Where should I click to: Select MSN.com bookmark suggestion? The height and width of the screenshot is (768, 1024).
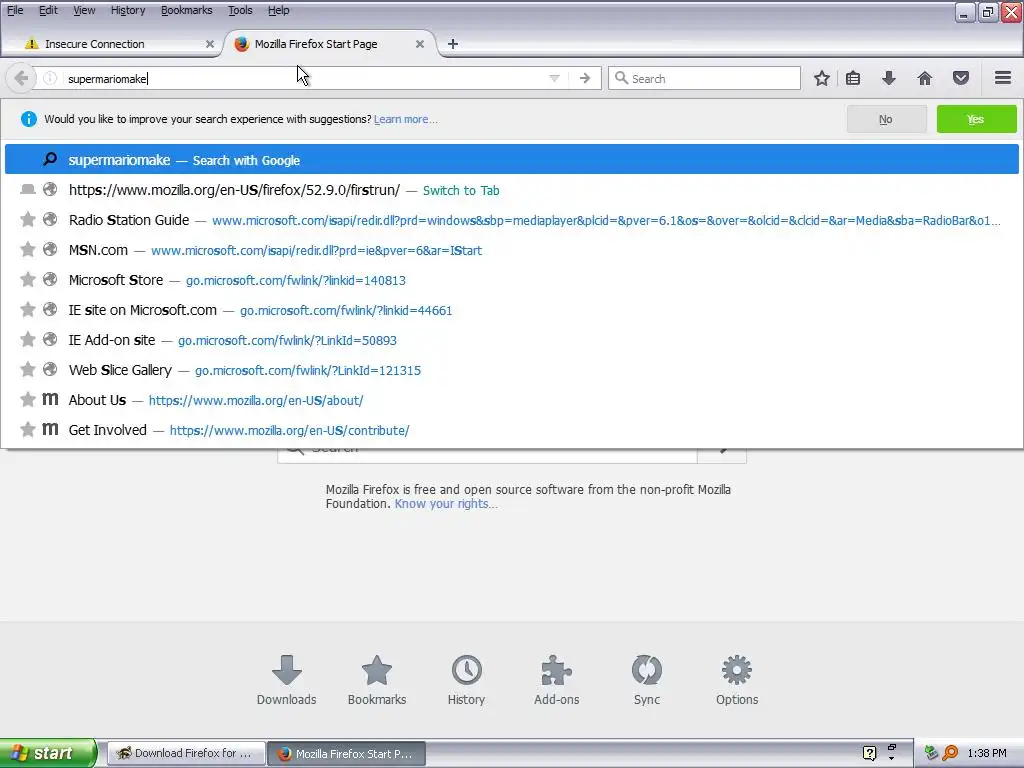(511, 250)
